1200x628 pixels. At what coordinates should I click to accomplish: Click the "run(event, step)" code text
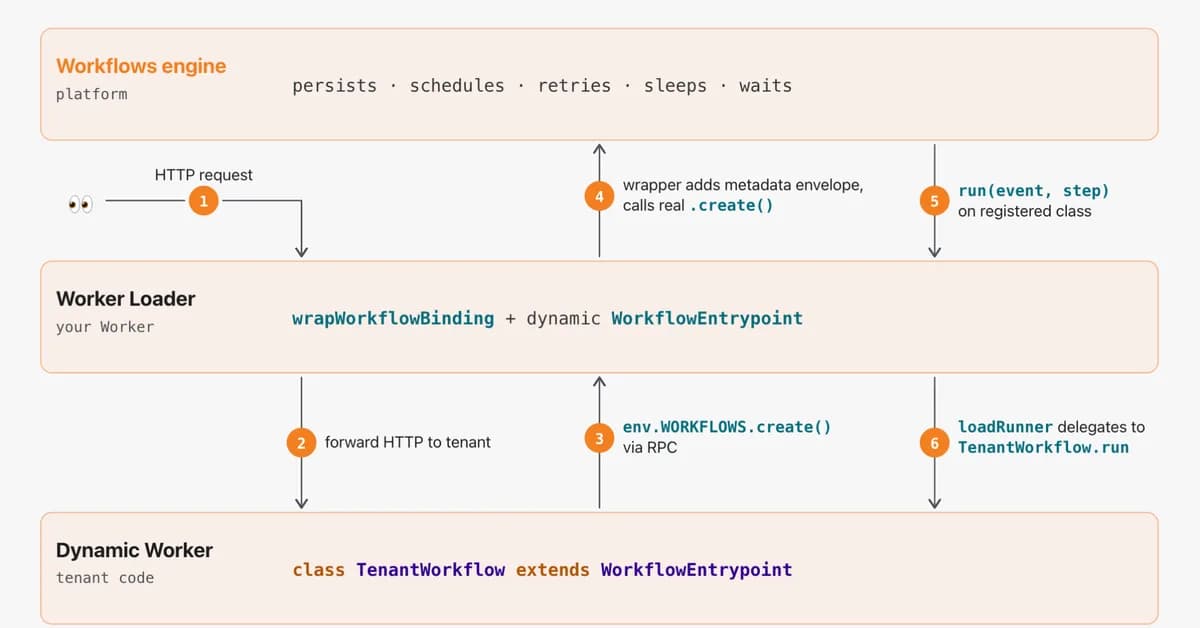tap(1034, 190)
